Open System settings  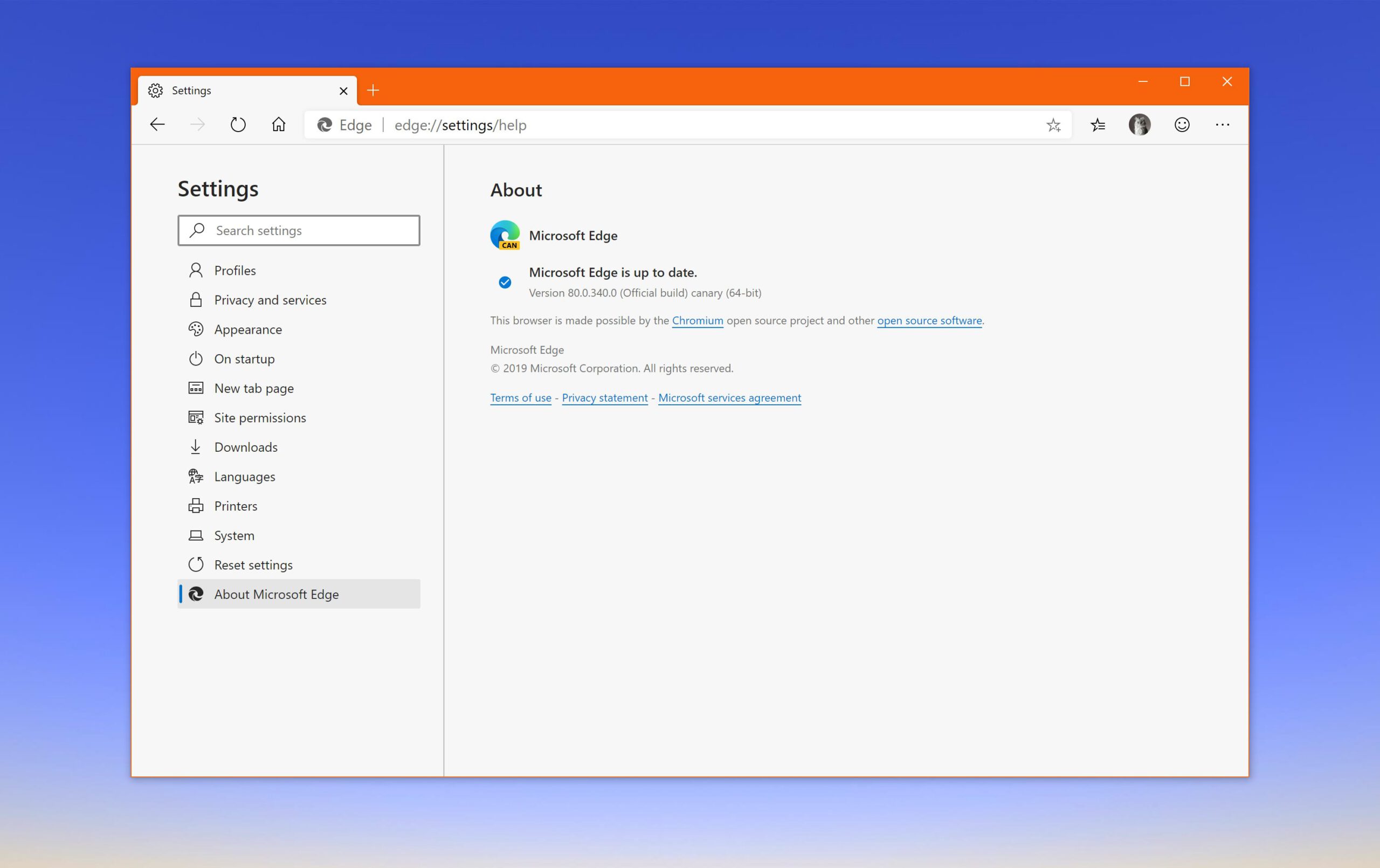tap(299, 535)
